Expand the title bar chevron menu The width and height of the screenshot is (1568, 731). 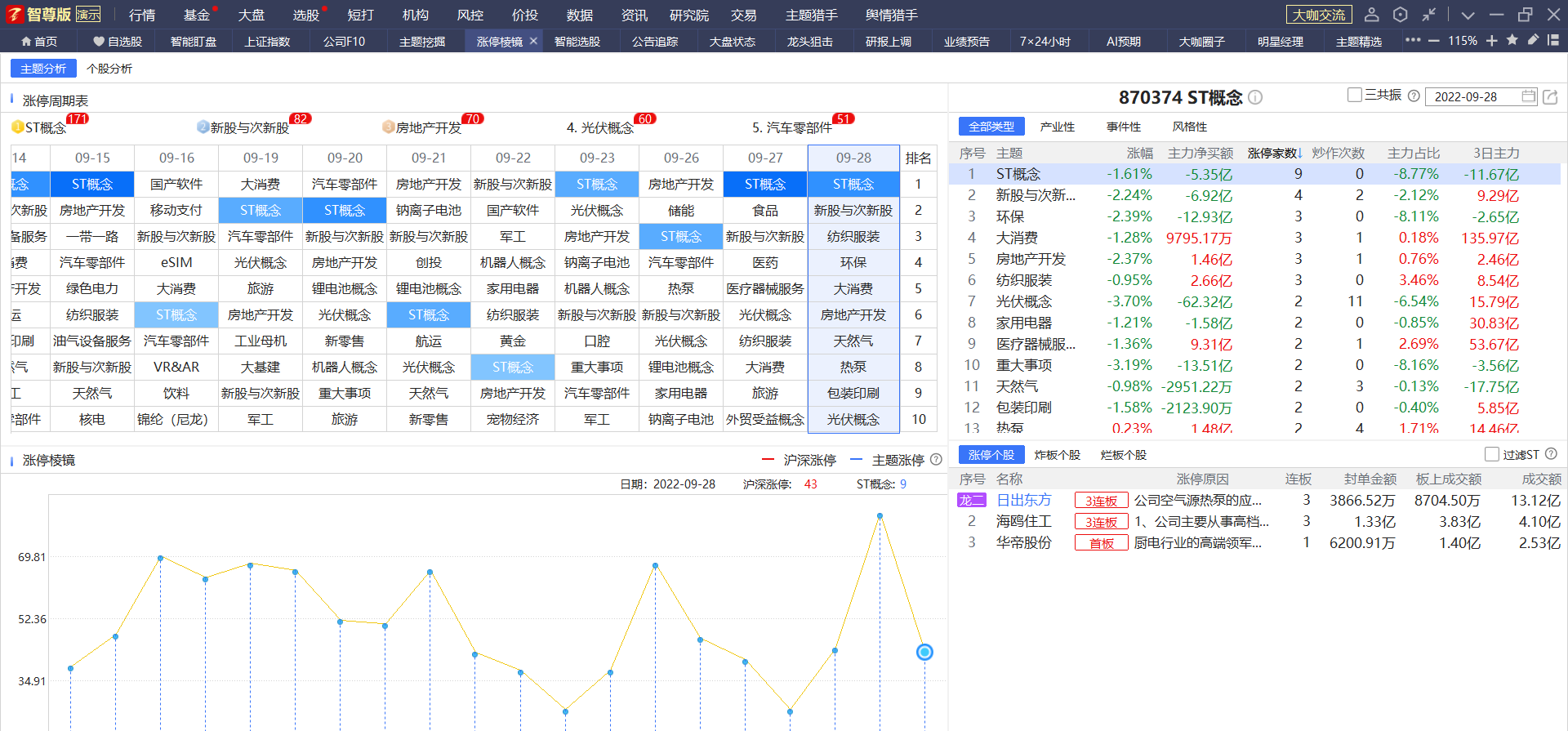(x=1468, y=15)
